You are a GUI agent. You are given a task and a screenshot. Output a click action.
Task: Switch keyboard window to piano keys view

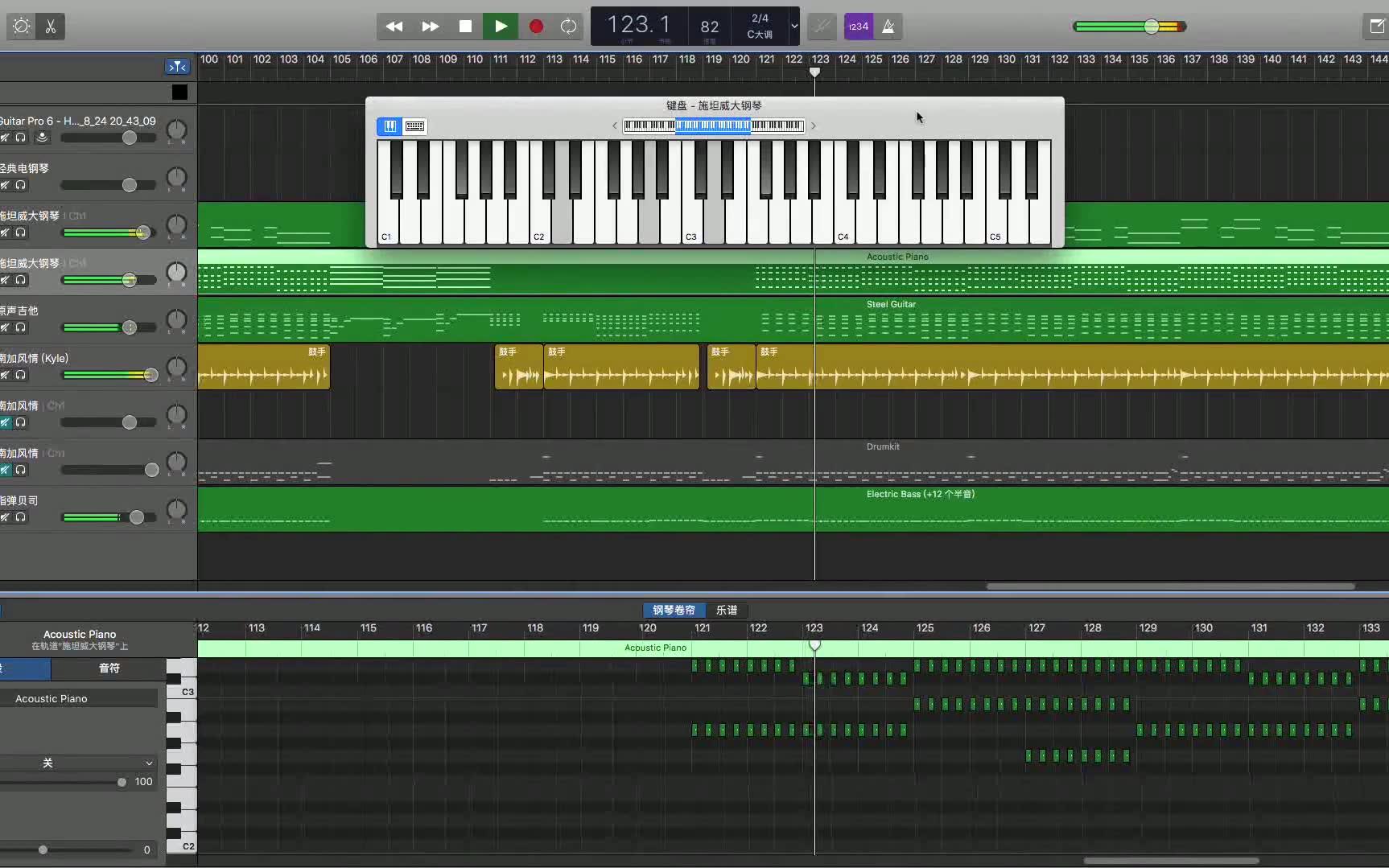[389, 126]
